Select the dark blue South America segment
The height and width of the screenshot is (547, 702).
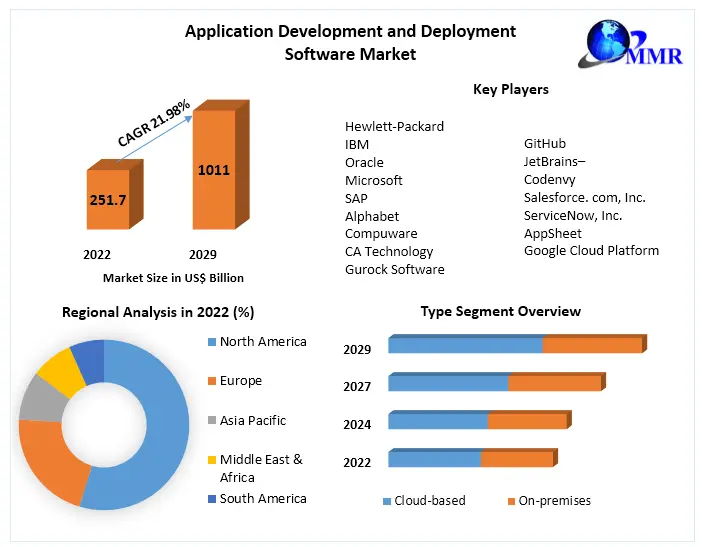point(88,351)
